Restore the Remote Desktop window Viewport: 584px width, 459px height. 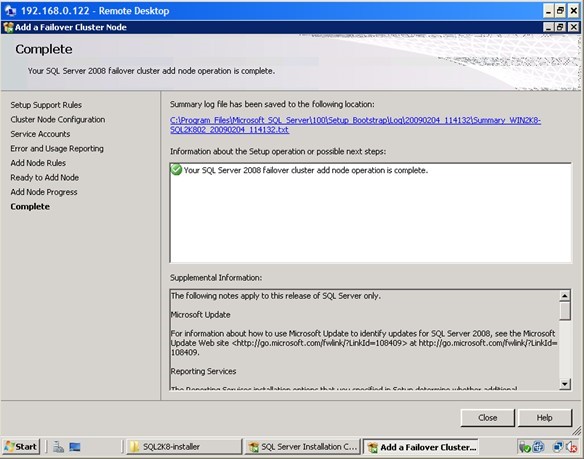[x=561, y=11]
